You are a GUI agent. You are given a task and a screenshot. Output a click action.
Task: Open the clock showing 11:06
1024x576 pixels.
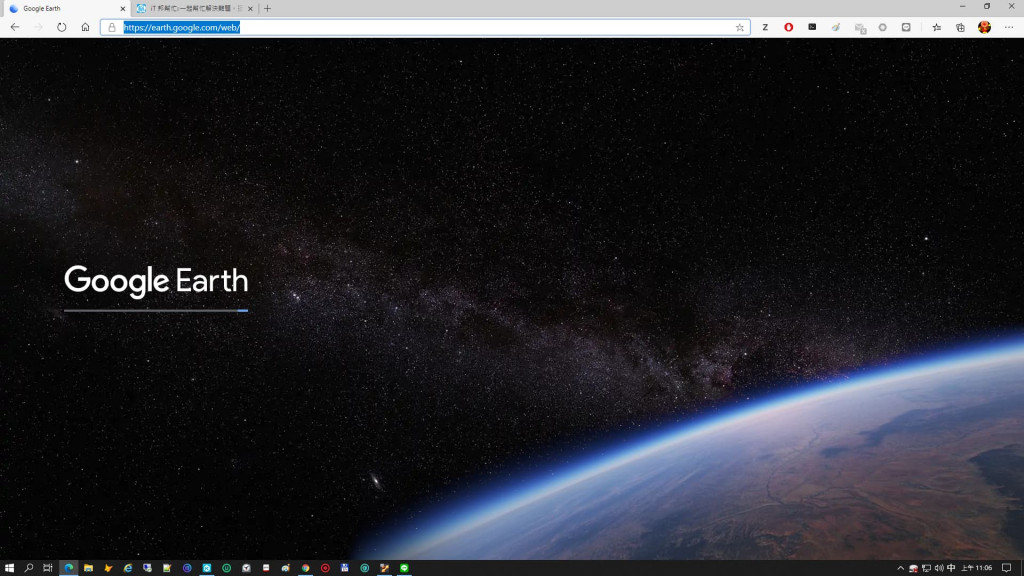(976, 568)
